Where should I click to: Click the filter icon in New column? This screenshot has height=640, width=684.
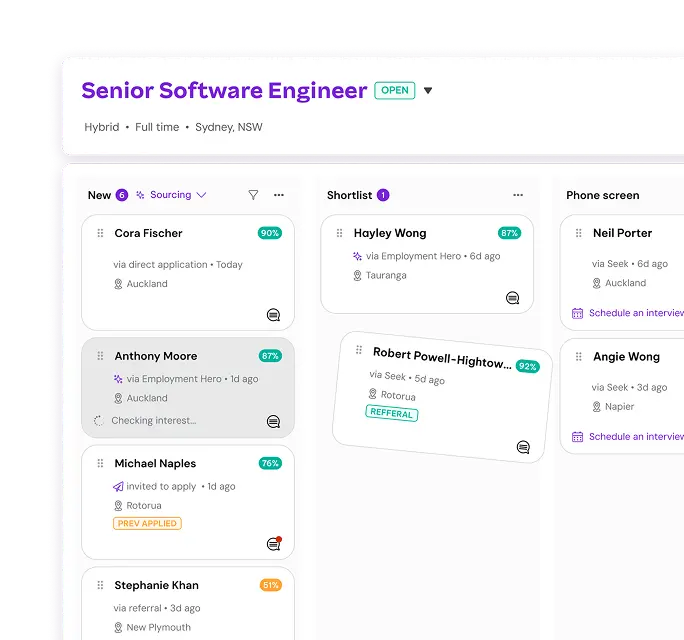[x=253, y=195]
